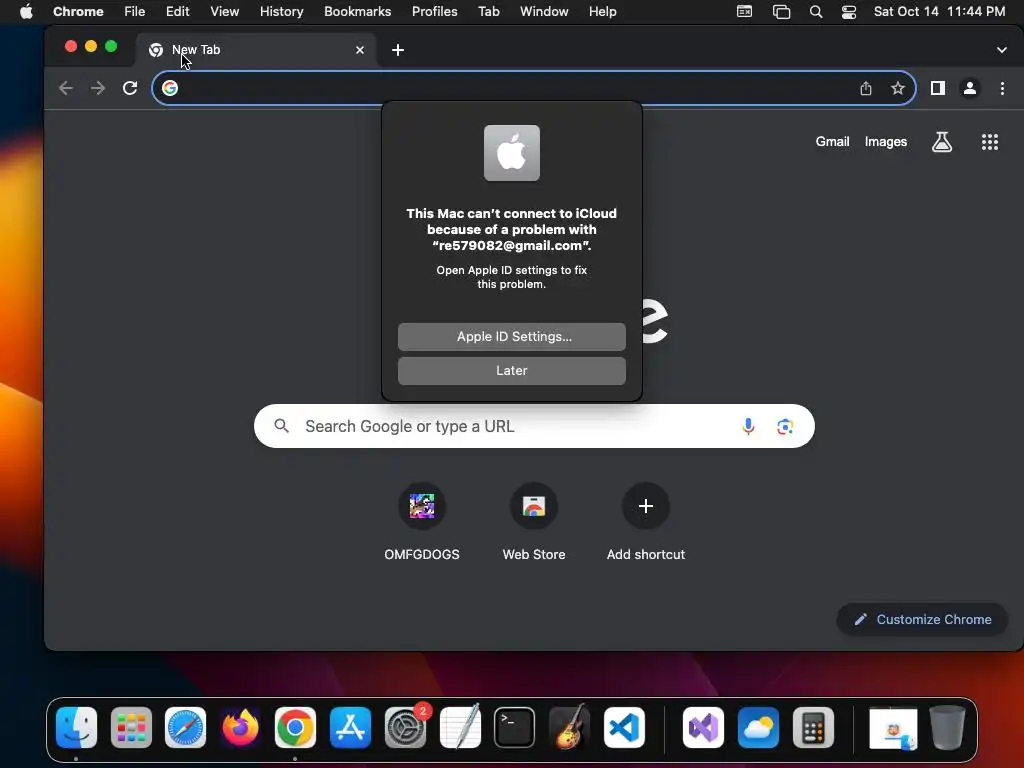
Task: Open Chrome three-dot menu
Action: [1002, 88]
